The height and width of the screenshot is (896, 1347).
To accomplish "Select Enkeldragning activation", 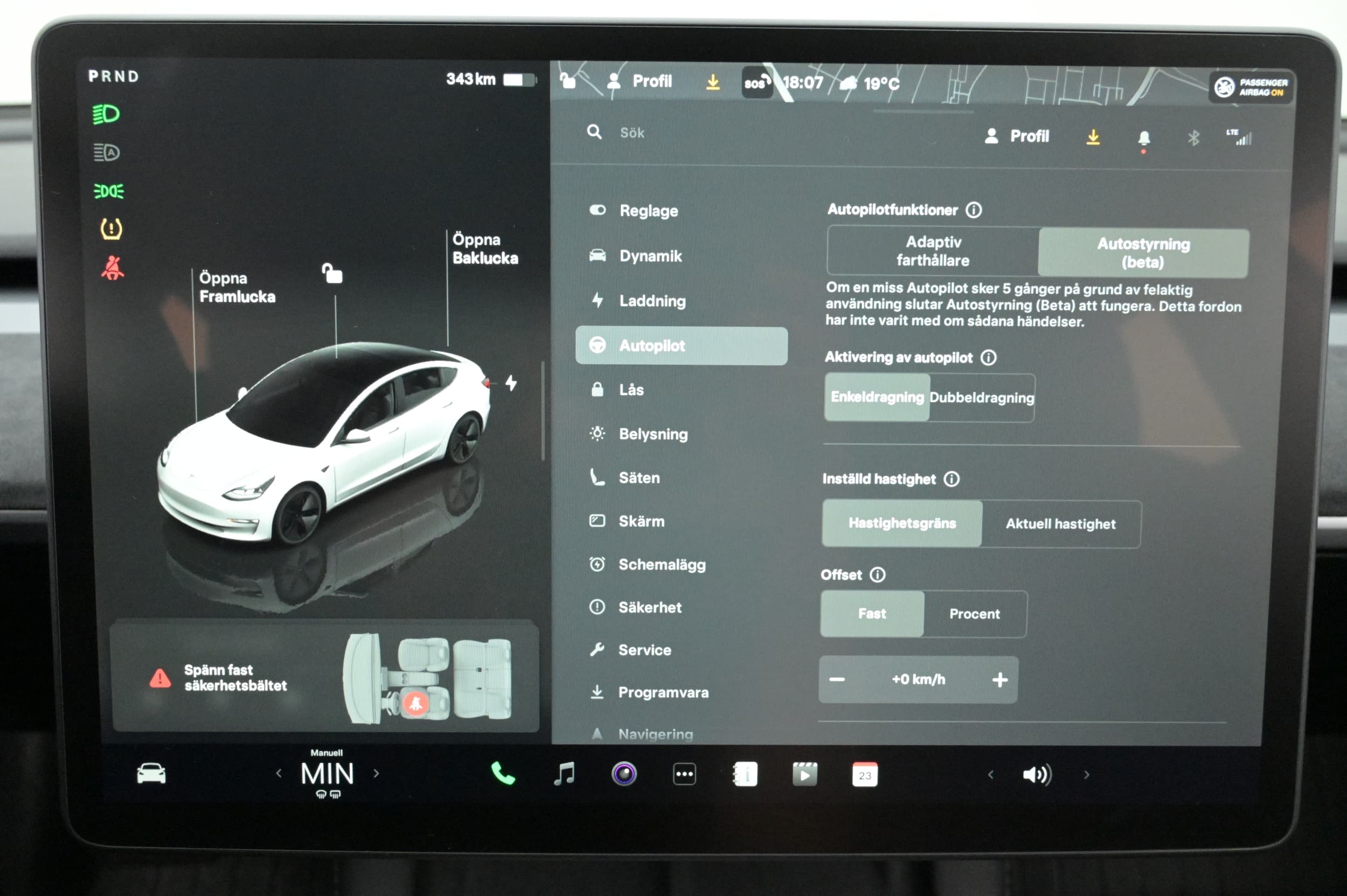I will (x=877, y=397).
